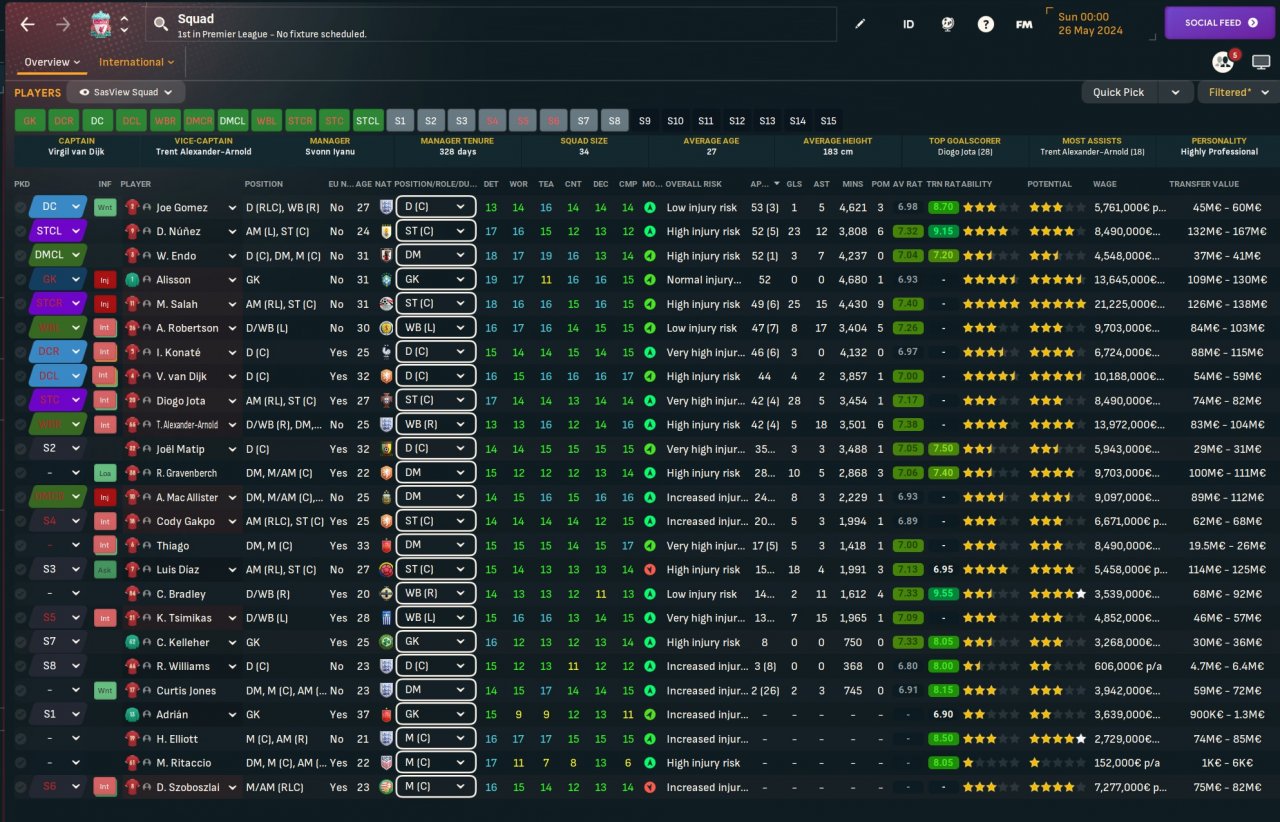The width and height of the screenshot is (1280, 822).
Task: Toggle the pick circle for I. Konaté
Action: [x=20, y=352]
